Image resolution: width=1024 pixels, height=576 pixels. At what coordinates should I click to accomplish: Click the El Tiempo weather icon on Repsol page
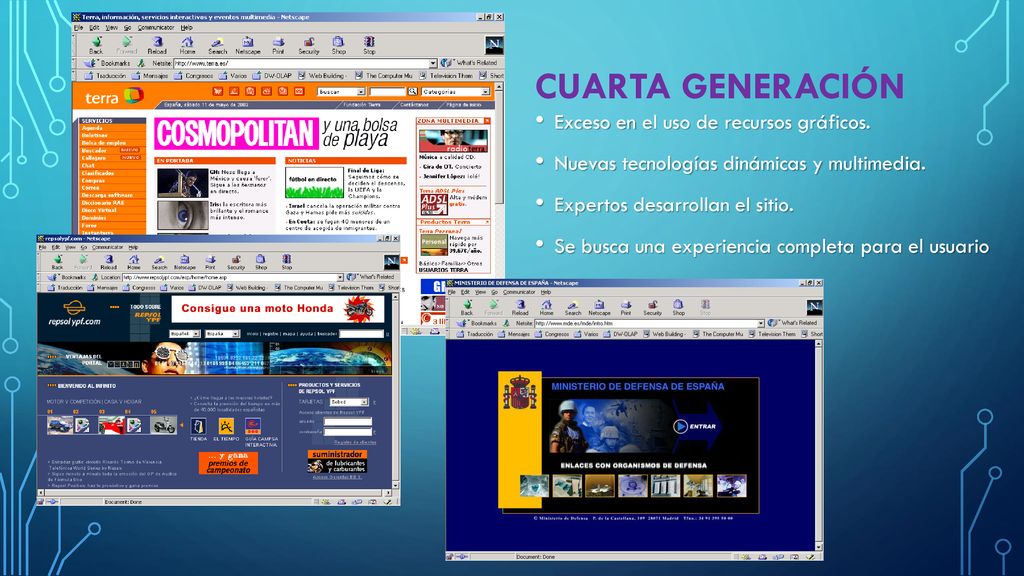pos(226,426)
